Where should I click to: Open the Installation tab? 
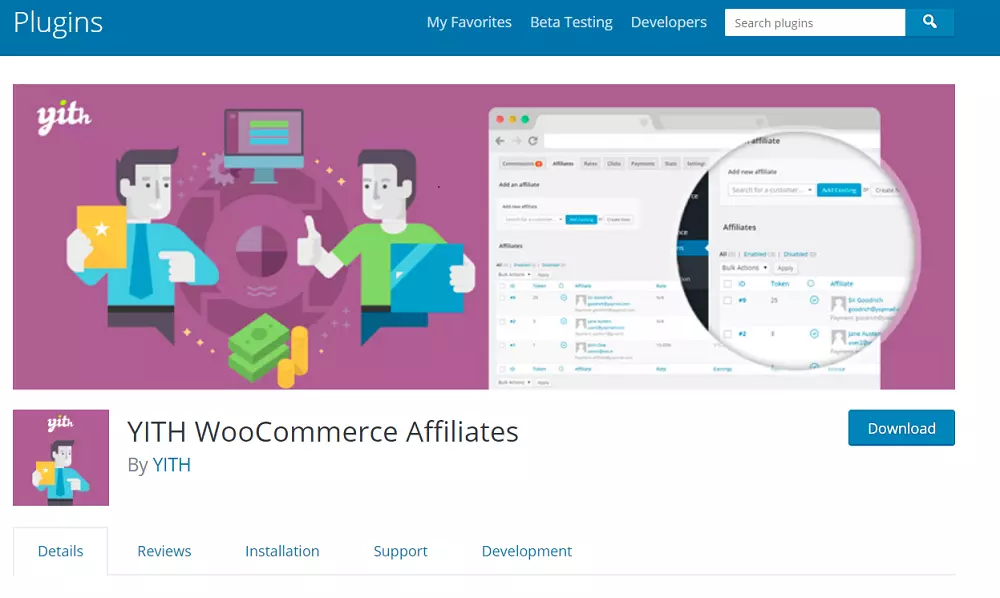[282, 551]
